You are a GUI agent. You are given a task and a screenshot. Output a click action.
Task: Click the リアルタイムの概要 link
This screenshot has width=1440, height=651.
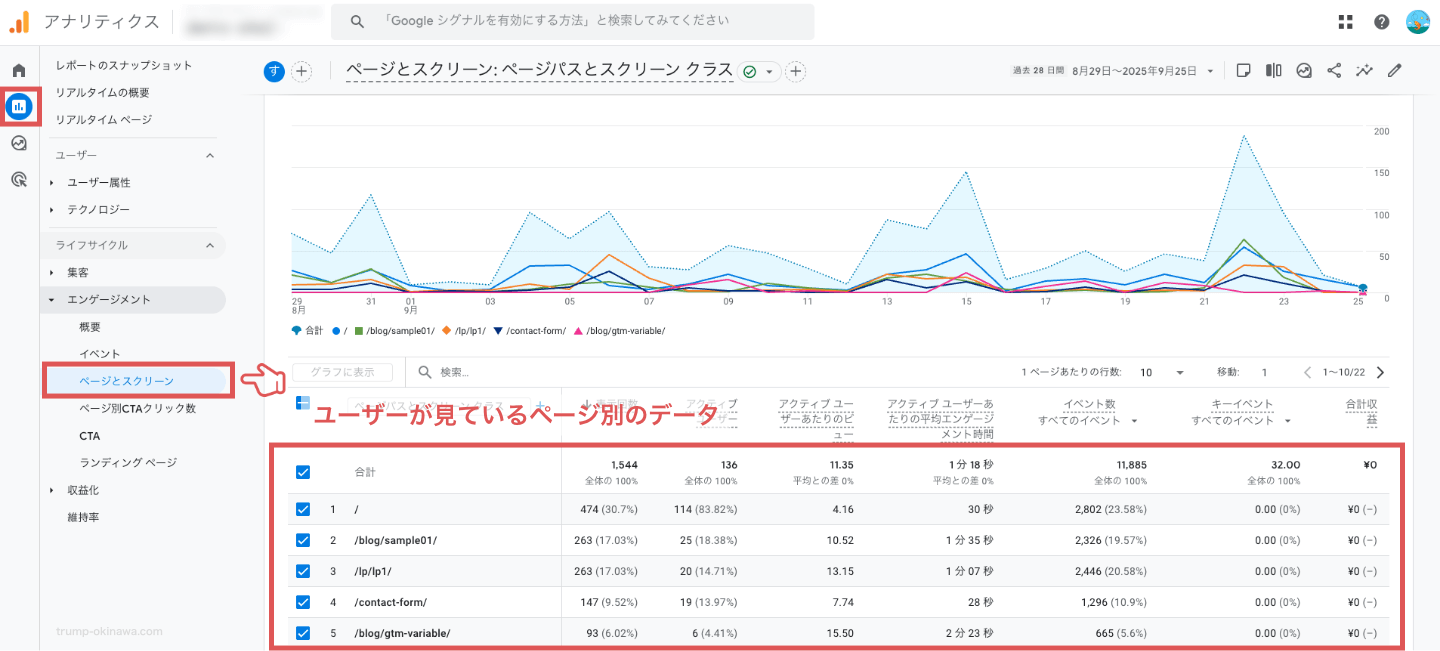[x=103, y=92]
